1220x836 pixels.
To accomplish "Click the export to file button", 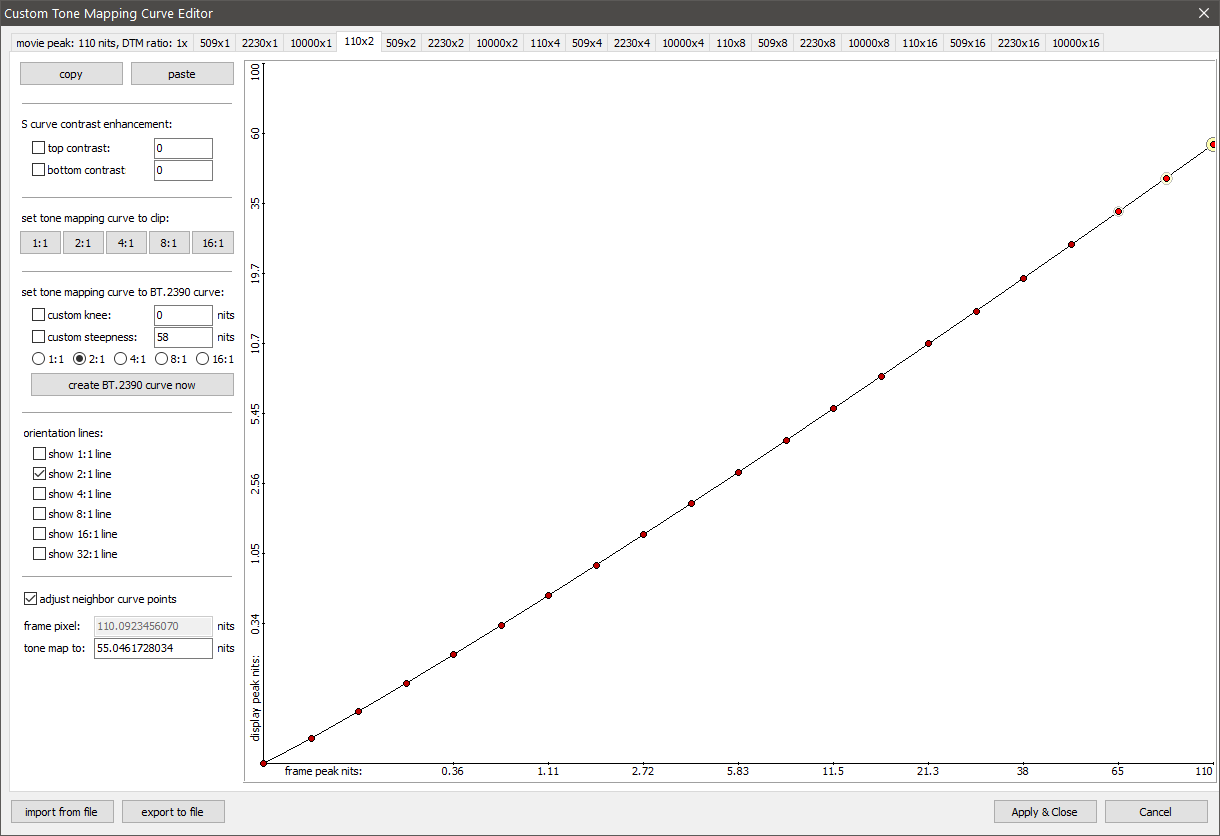I will (x=172, y=812).
